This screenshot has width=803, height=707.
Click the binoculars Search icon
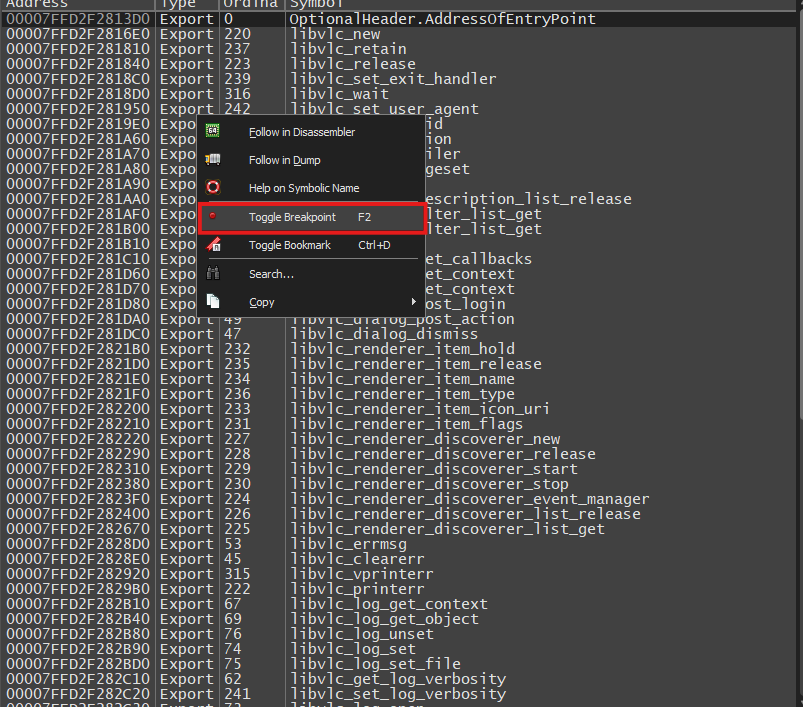[213, 273]
